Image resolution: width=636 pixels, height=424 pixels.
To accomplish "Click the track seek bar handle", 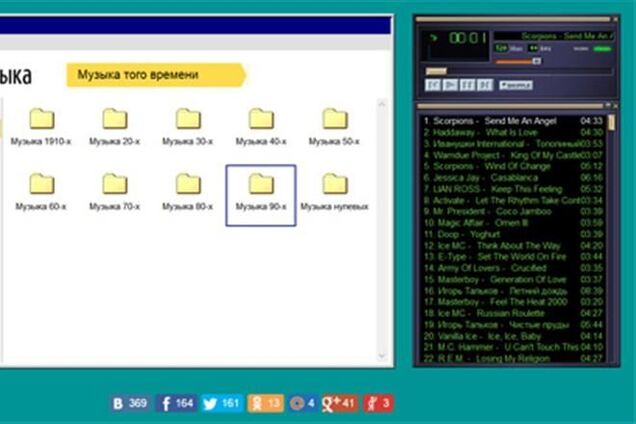I will pyautogui.click(x=436, y=71).
